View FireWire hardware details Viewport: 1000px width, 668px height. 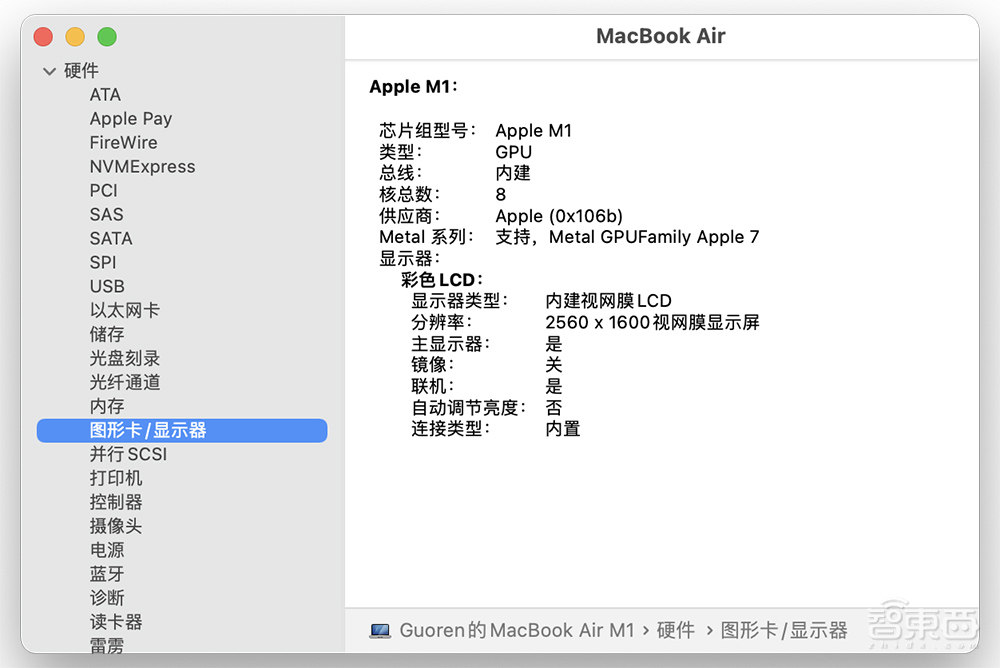tap(123, 142)
